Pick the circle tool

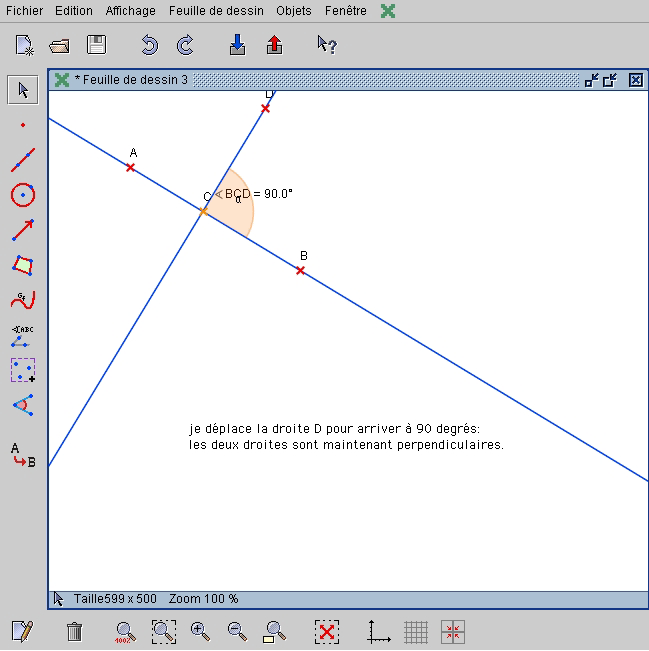click(23, 195)
